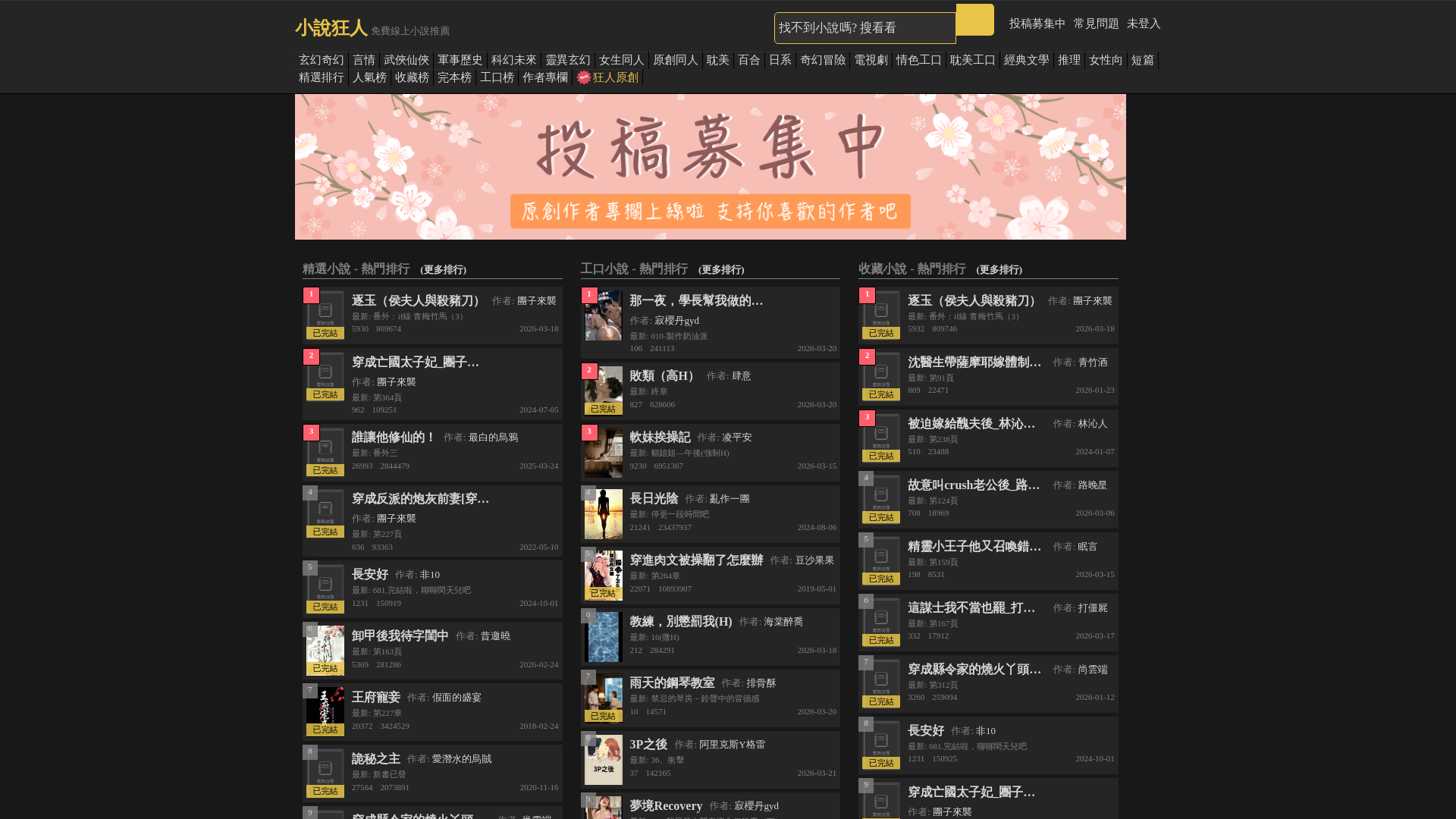Open author 青竹酒
Image resolution: width=1456 pixels, height=819 pixels.
coord(1093,362)
